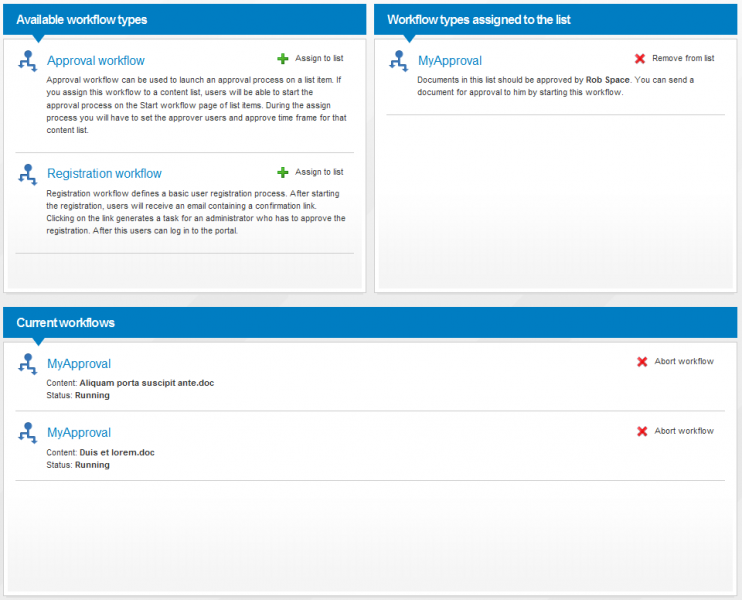
Task: Click the Available workflow types header
Action: pyautogui.click(x=185, y=19)
